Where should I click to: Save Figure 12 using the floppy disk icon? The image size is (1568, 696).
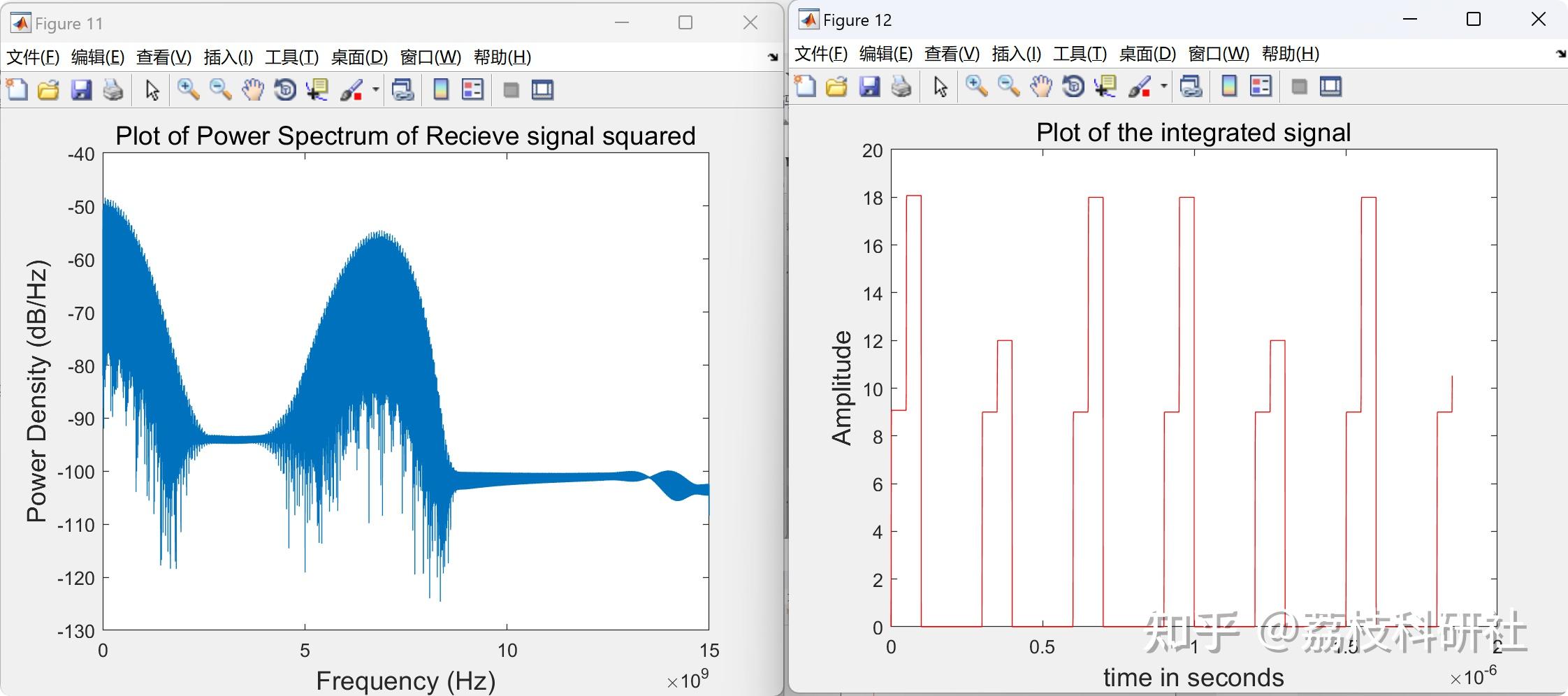tap(869, 87)
